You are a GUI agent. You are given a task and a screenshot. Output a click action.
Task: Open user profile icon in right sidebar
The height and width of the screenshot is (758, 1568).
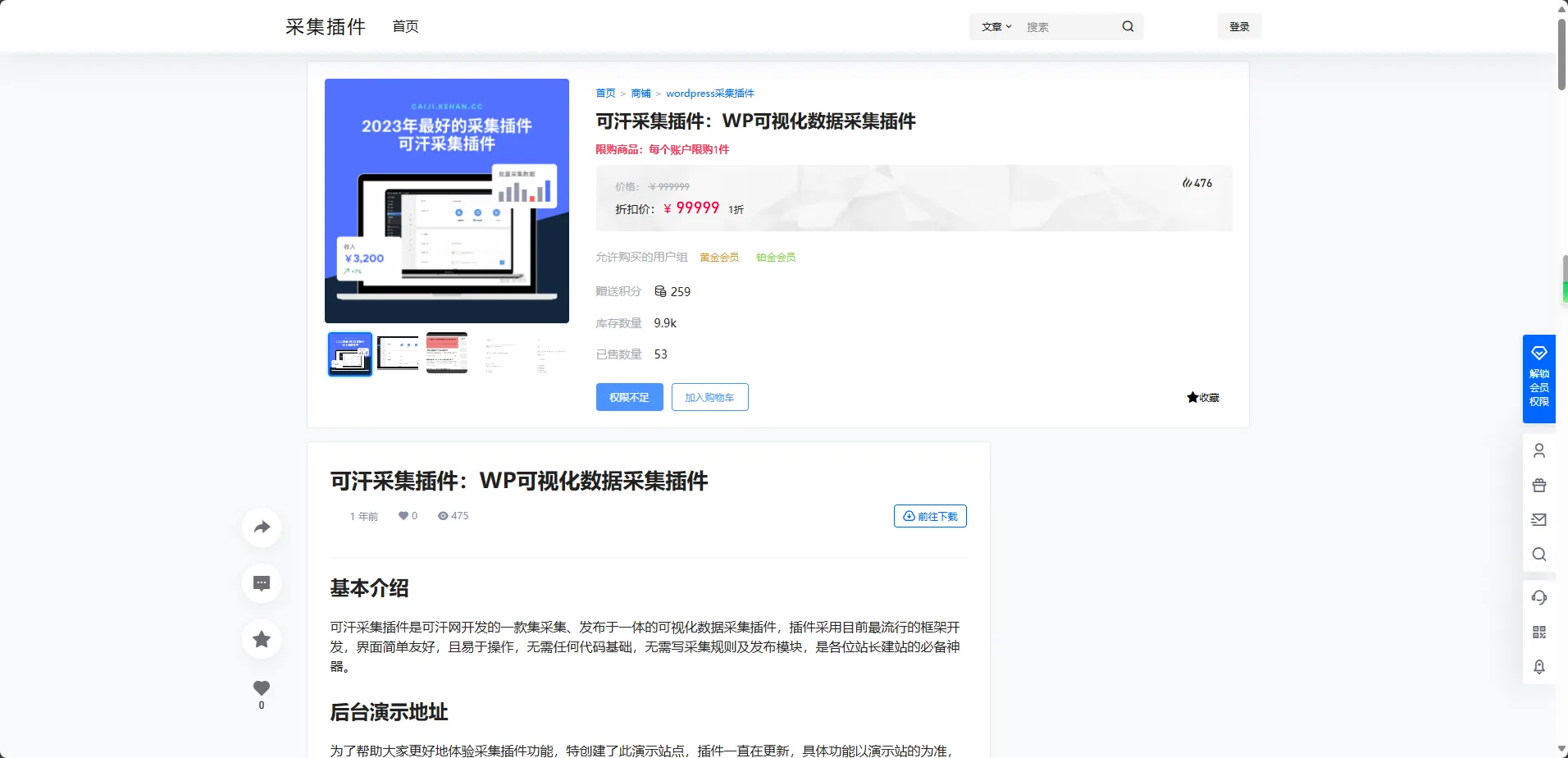[1539, 450]
